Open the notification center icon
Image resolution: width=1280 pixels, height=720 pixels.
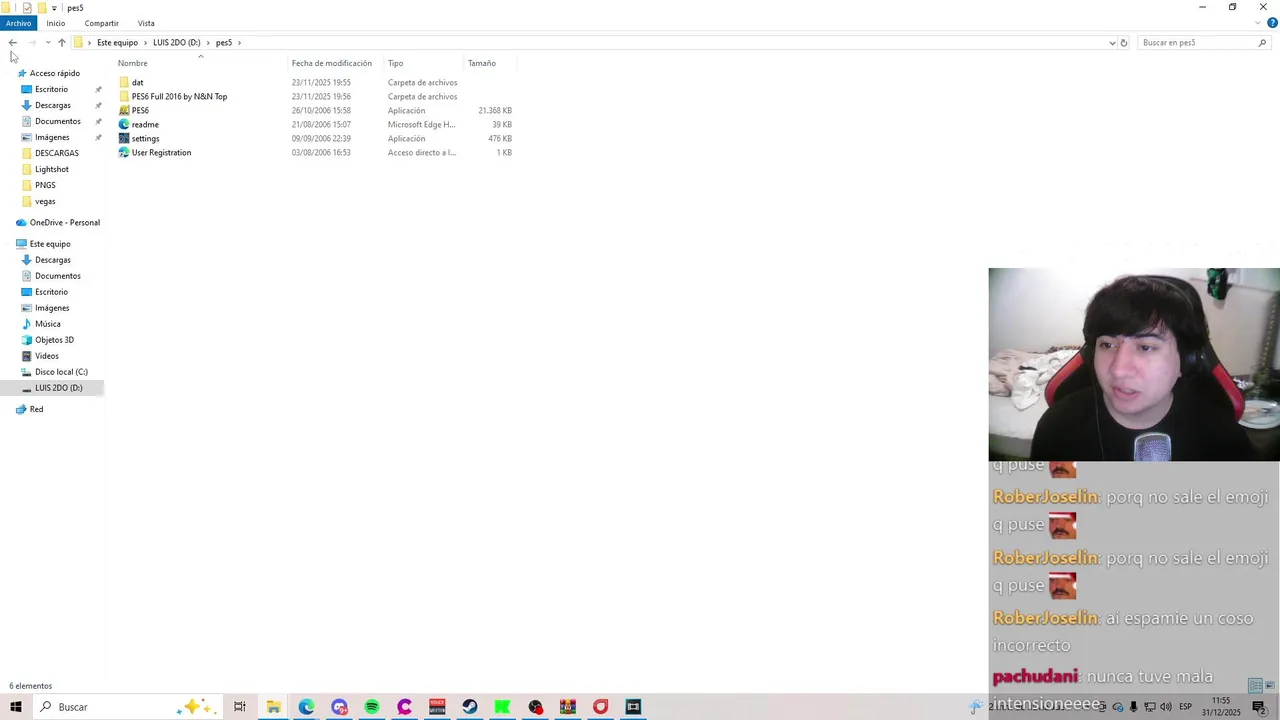pyautogui.click(x=1259, y=707)
